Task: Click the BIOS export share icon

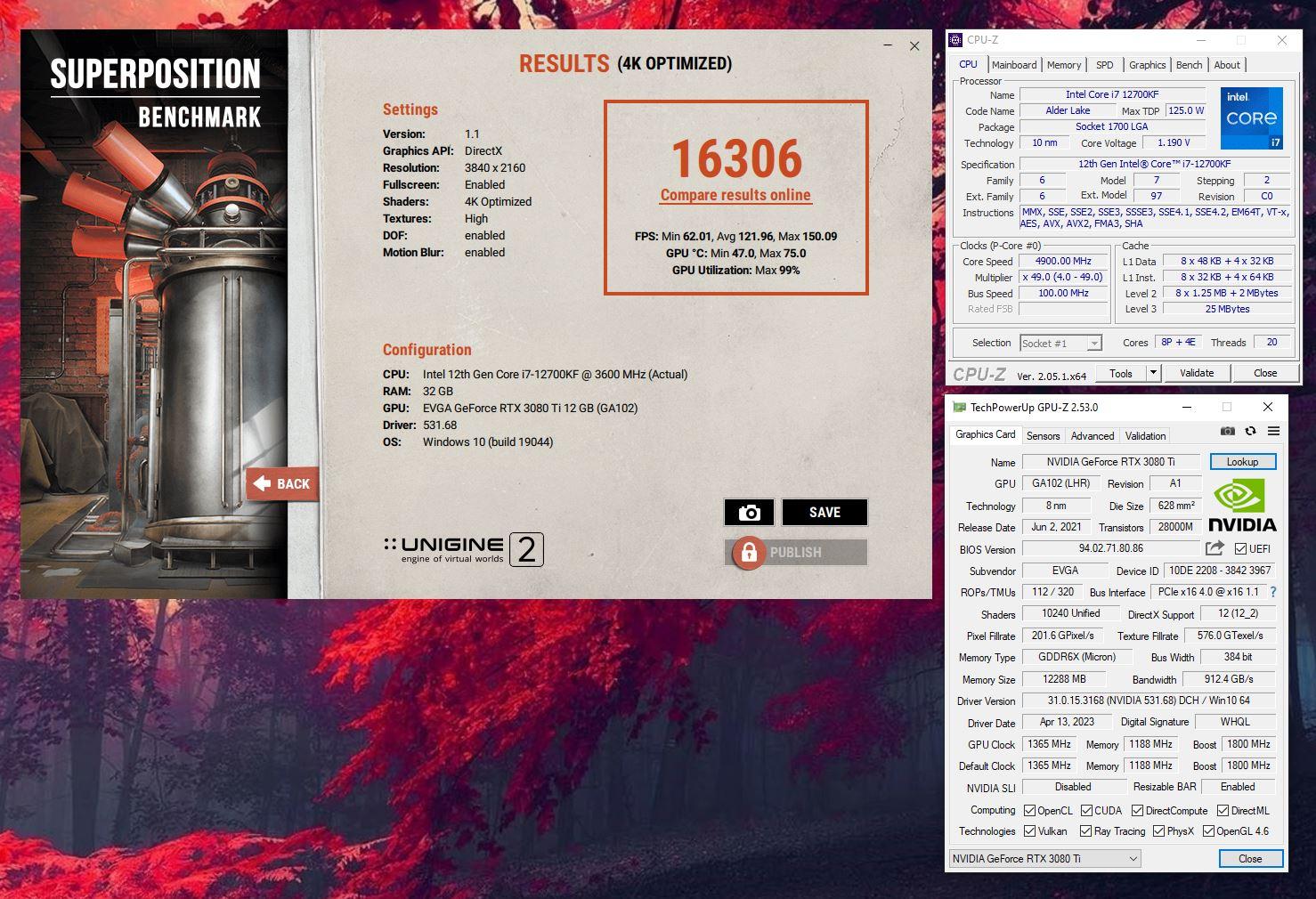Action: tap(1214, 549)
